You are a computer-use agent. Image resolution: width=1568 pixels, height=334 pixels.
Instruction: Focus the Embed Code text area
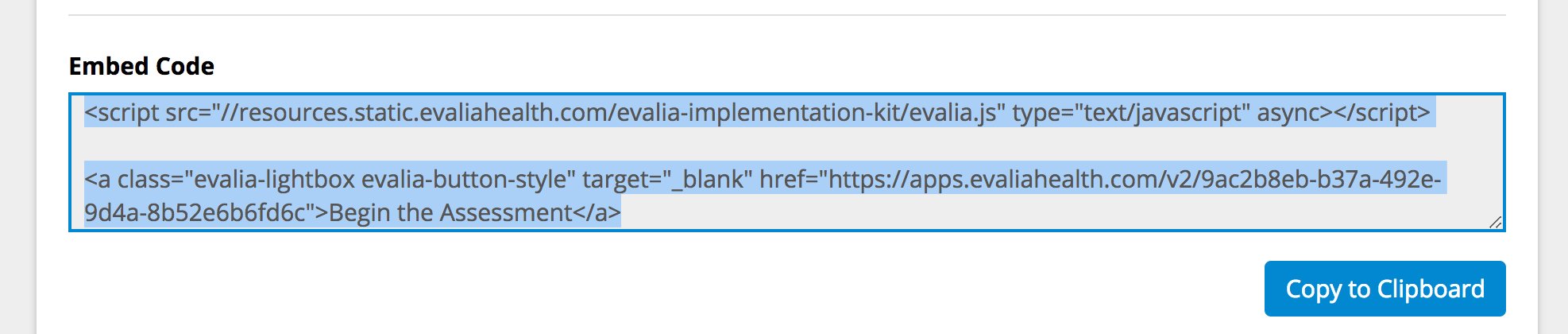click(x=787, y=162)
